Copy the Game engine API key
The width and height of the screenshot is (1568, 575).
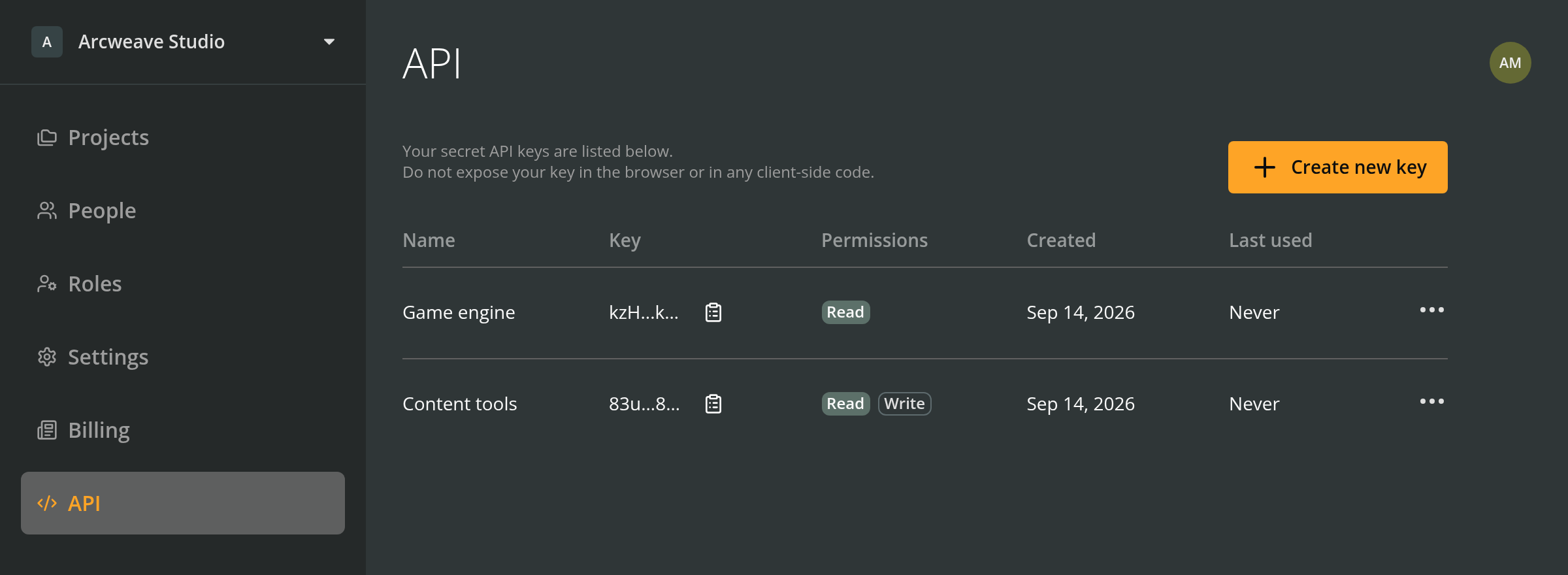pos(713,312)
